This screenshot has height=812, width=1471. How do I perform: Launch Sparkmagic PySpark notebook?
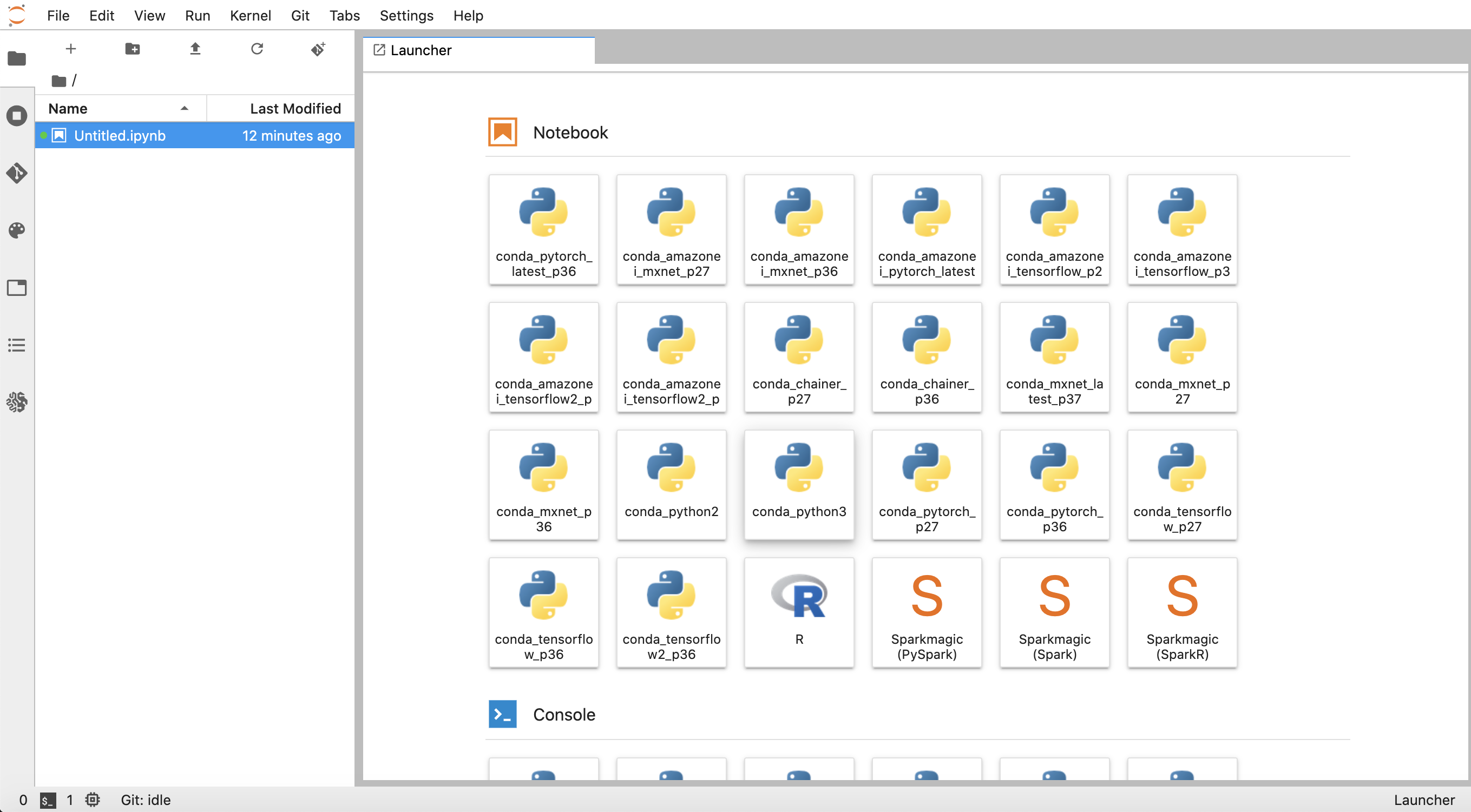tap(927, 611)
